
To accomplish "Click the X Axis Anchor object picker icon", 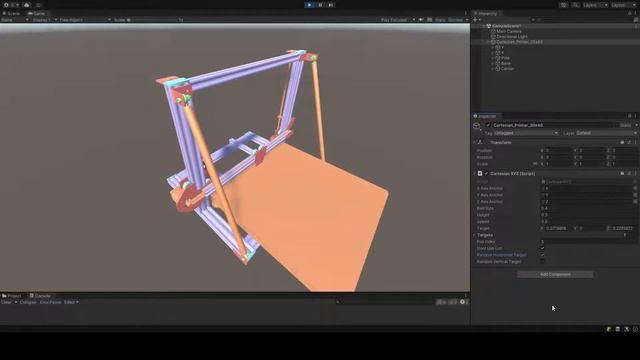I will pos(635,189).
